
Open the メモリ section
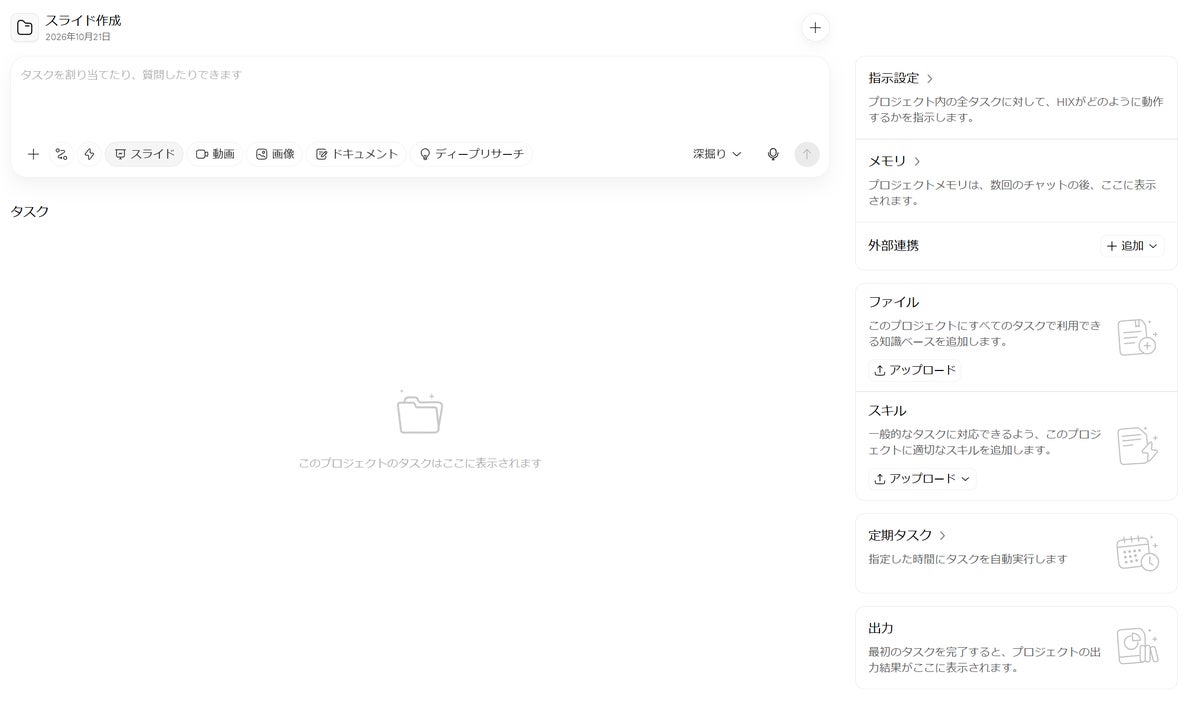tap(895, 161)
